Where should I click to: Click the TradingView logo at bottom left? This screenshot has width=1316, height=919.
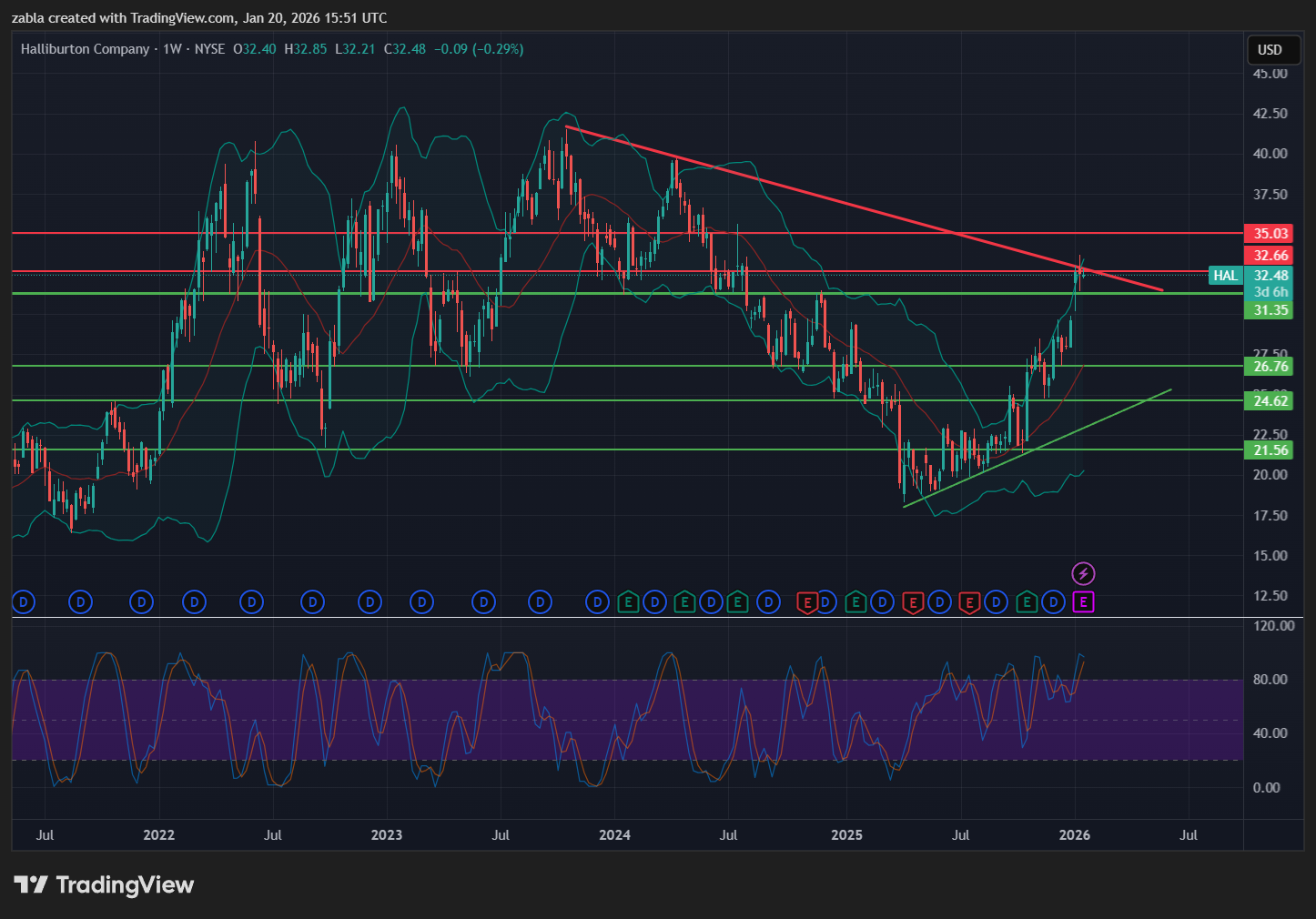[x=104, y=884]
